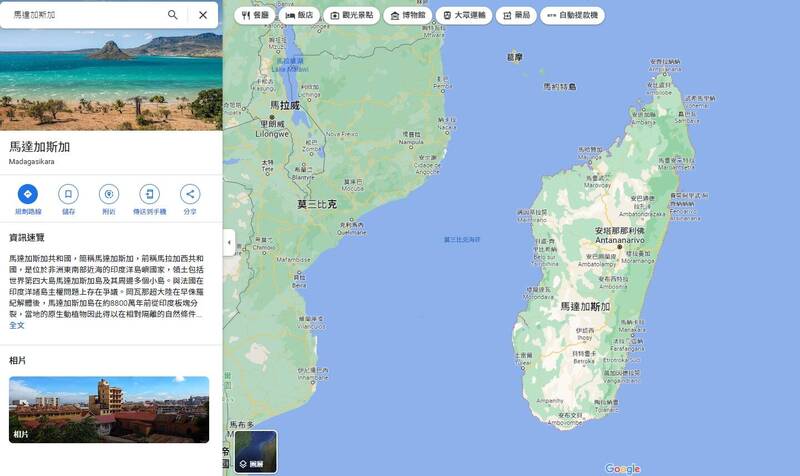Open the directions (規劃路線) icon

click(x=28, y=194)
